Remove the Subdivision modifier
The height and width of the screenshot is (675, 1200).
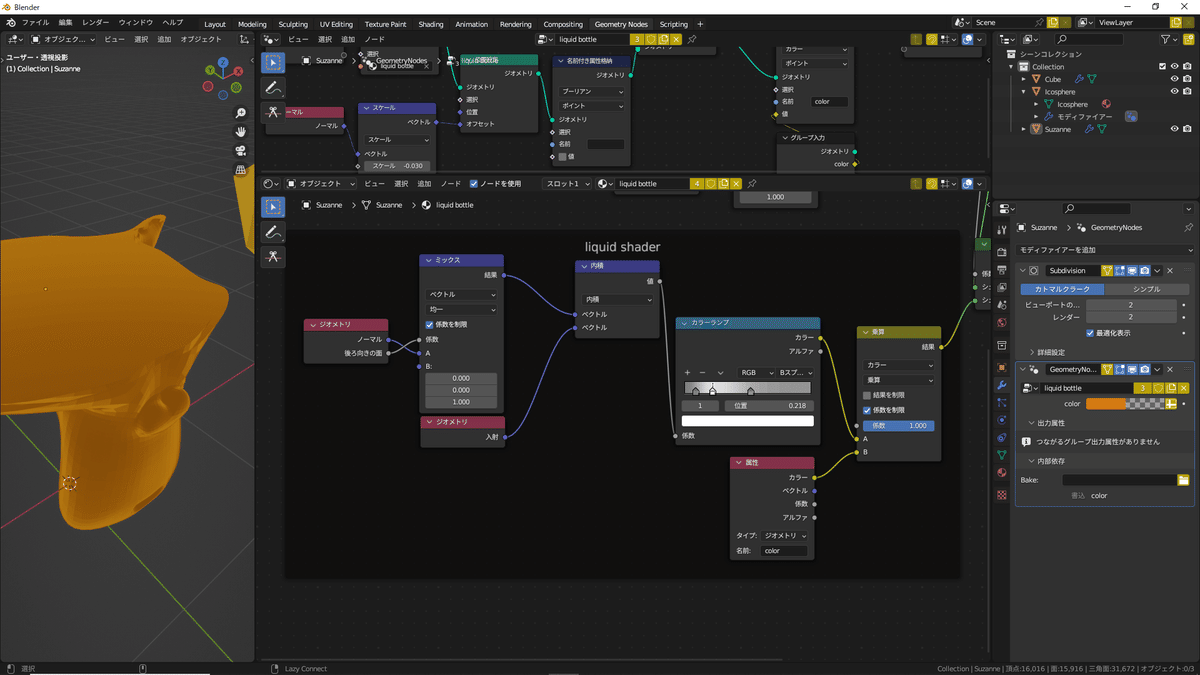[x=1170, y=271]
